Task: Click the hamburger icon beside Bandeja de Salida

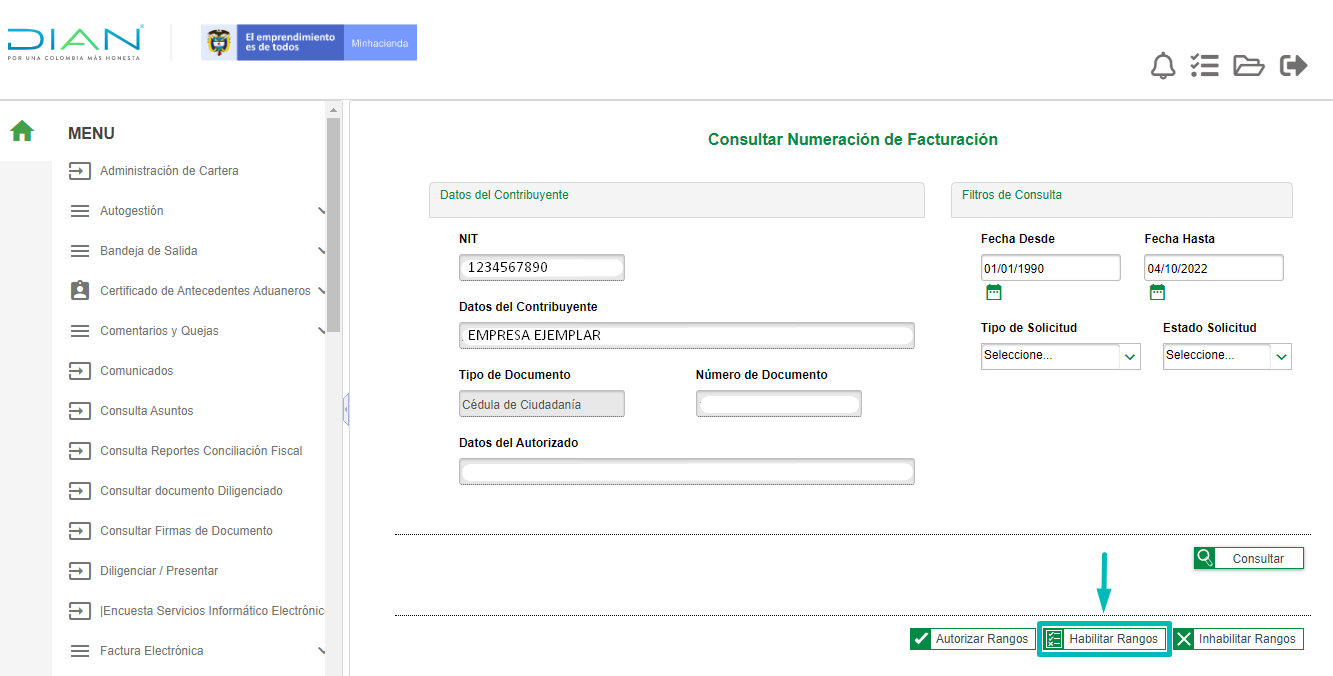Action: [80, 251]
